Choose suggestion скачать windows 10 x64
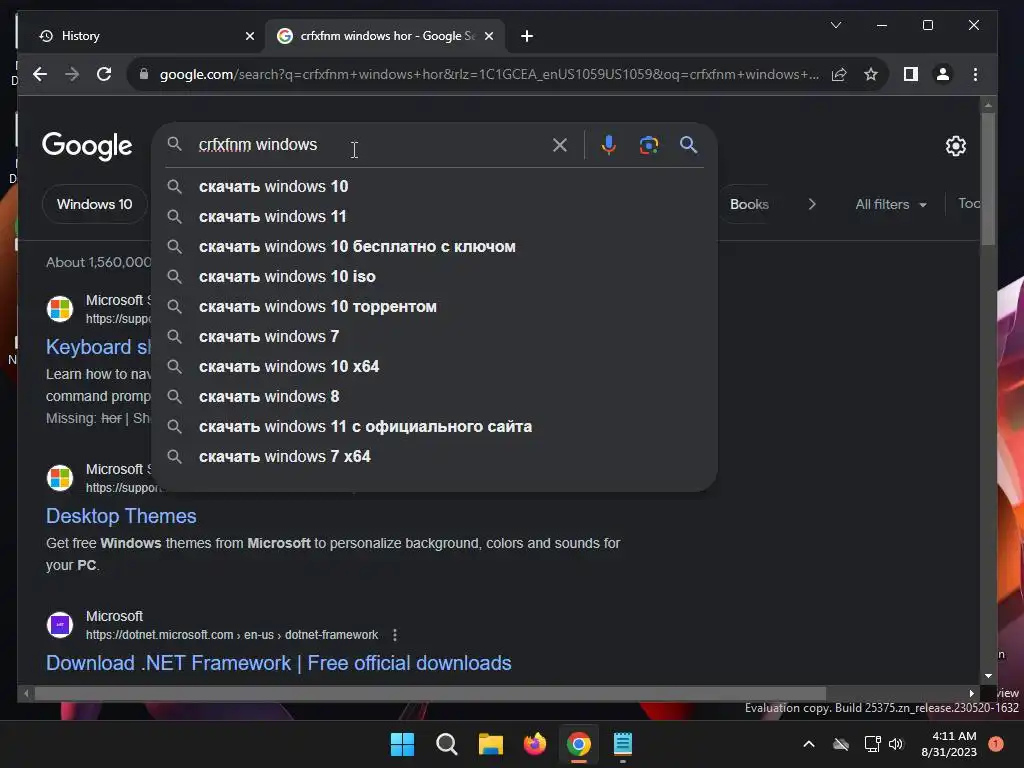This screenshot has height=768, width=1024. (434, 367)
